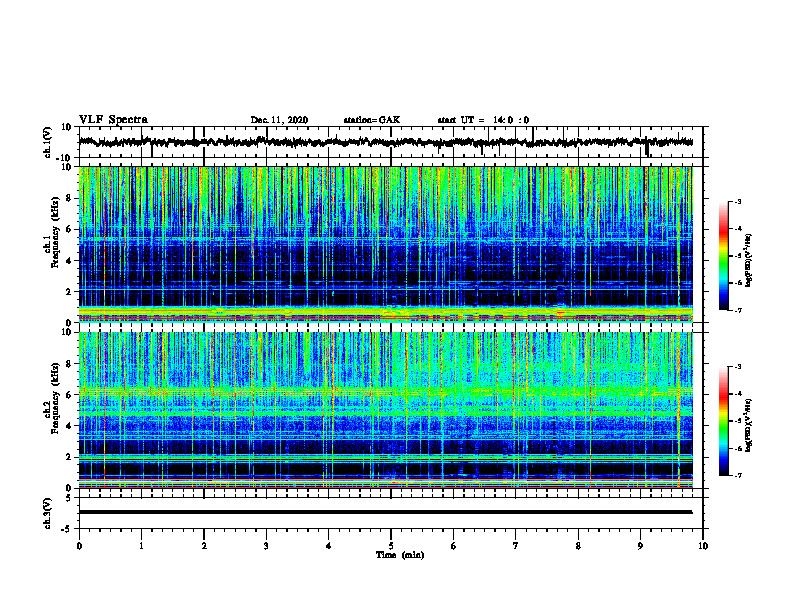Image resolution: width=792 pixels, height=612 pixels.
Task: Click the "station=GAK" label
Action: (372, 120)
